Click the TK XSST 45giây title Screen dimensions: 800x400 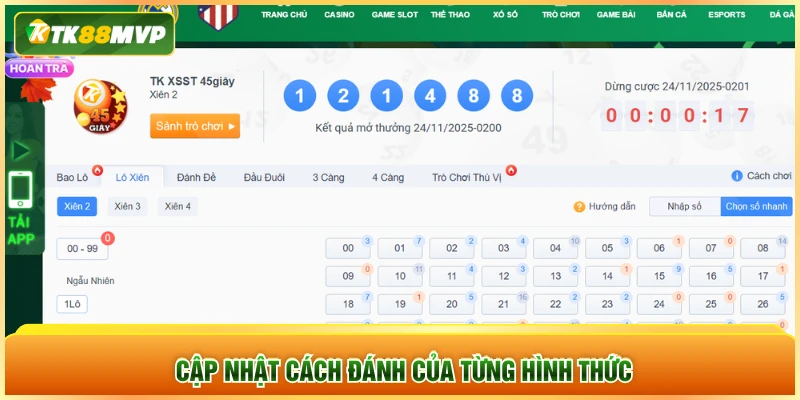point(192,82)
